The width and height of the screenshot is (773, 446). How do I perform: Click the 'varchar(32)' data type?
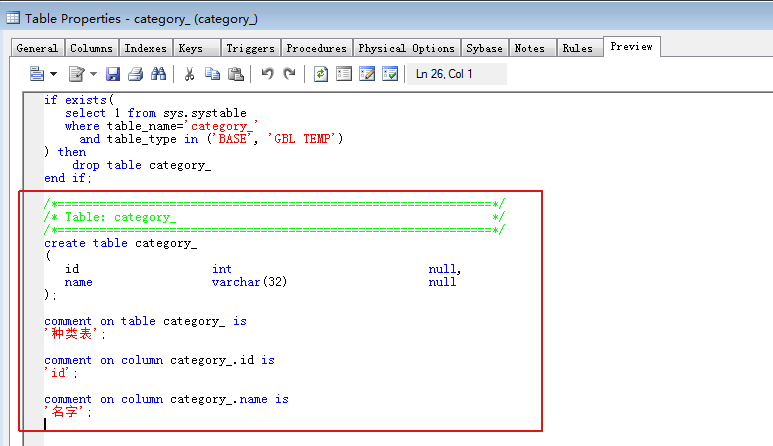tap(249, 282)
